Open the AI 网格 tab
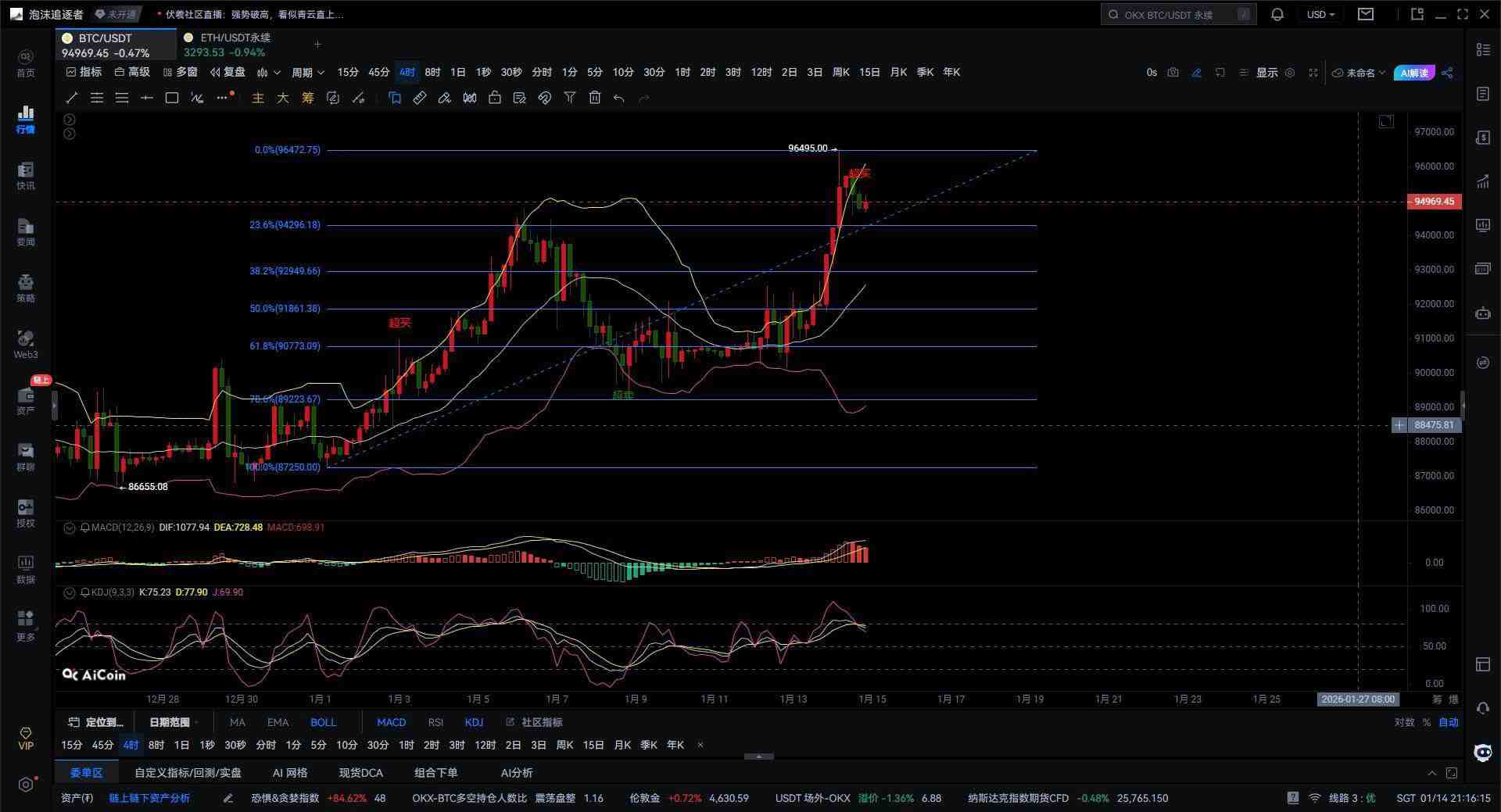 pos(290,773)
